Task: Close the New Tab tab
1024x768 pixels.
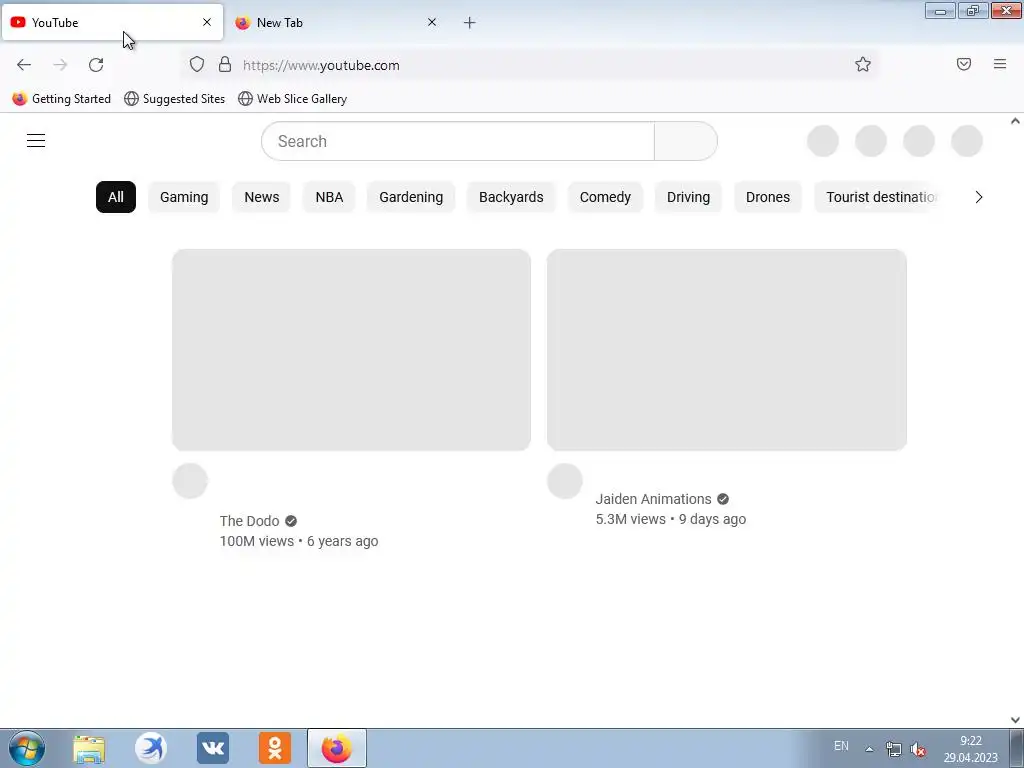Action: (432, 22)
